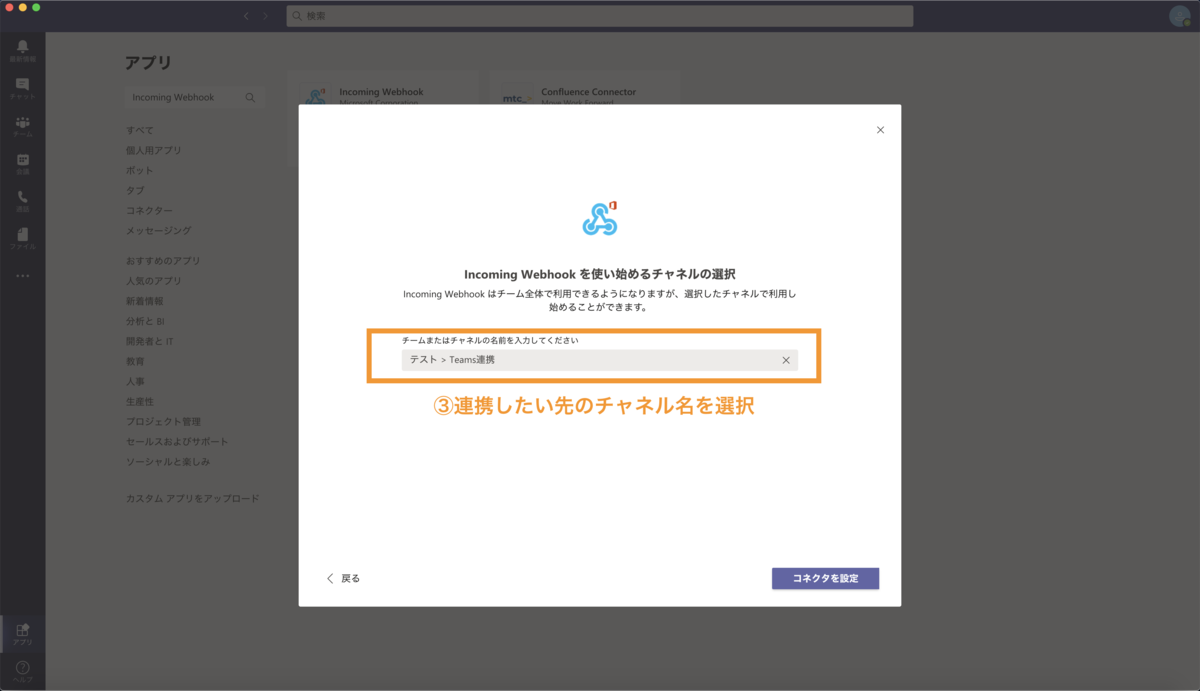Click カスタム アプリをアップロード link

click(193, 498)
